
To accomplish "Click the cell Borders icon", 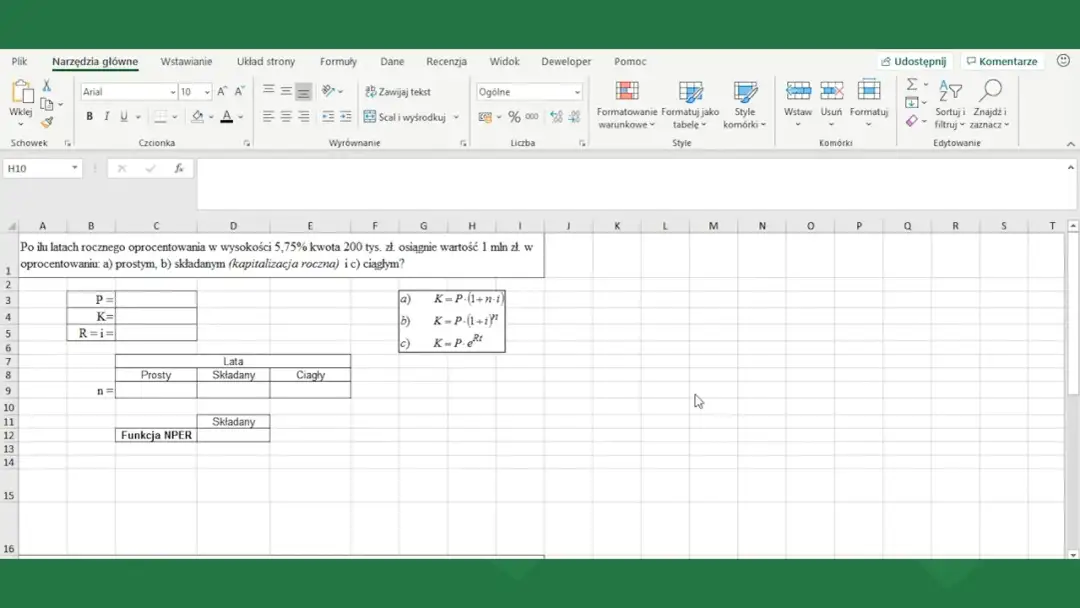I will 160,116.
